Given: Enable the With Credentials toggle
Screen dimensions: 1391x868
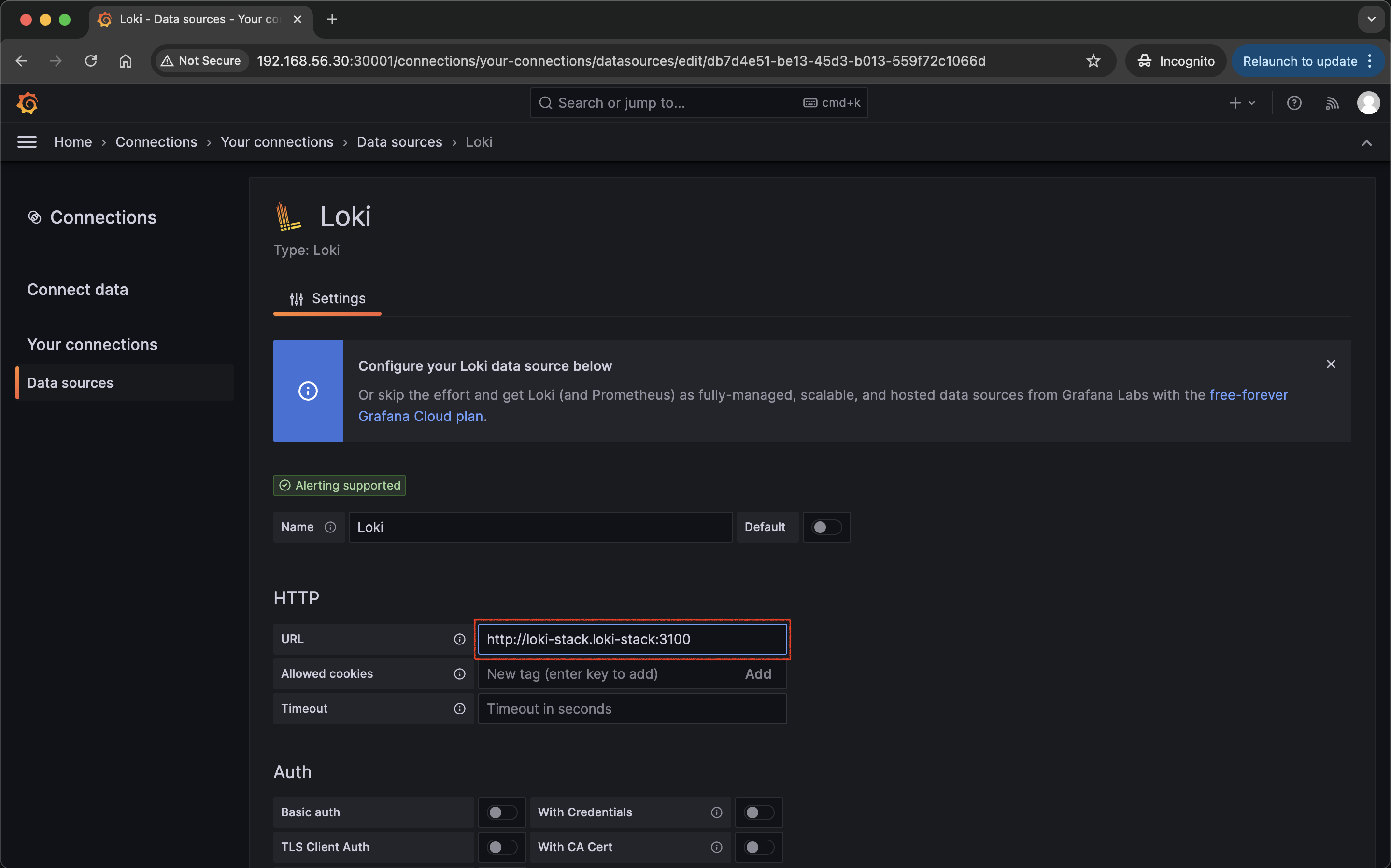Looking at the screenshot, I should coord(758,812).
